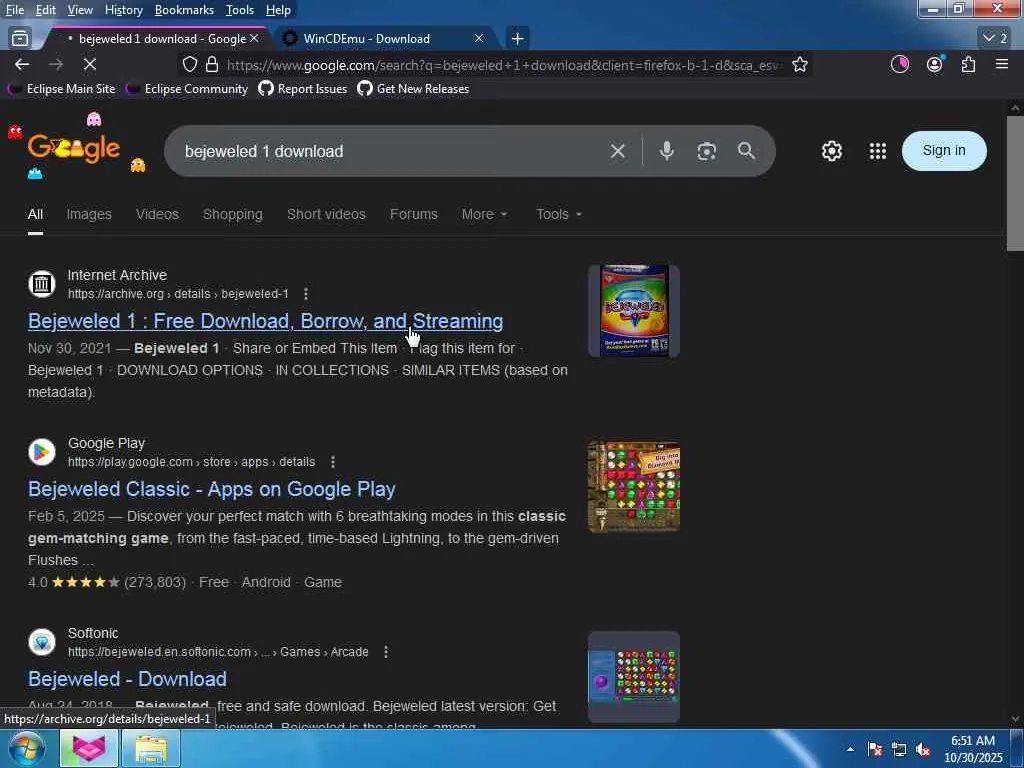Screen dimensions: 1024x768
Task: Search by image with the camera lens icon
Action: click(x=706, y=152)
